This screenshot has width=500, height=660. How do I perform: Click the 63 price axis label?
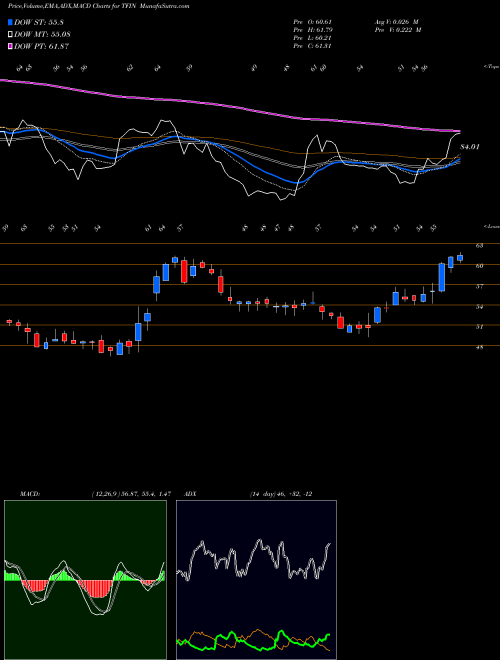pos(479,245)
